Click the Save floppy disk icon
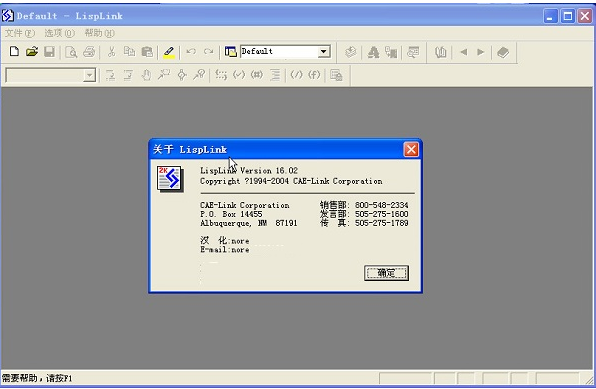Image resolution: width=596 pixels, height=389 pixels. pyautogui.click(x=49, y=51)
